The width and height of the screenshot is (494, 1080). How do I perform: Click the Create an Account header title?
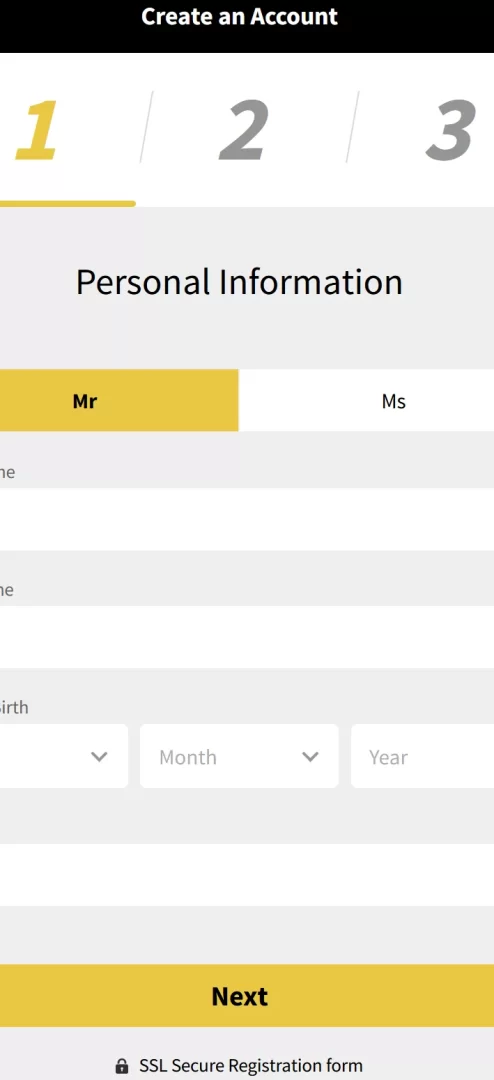tap(240, 17)
